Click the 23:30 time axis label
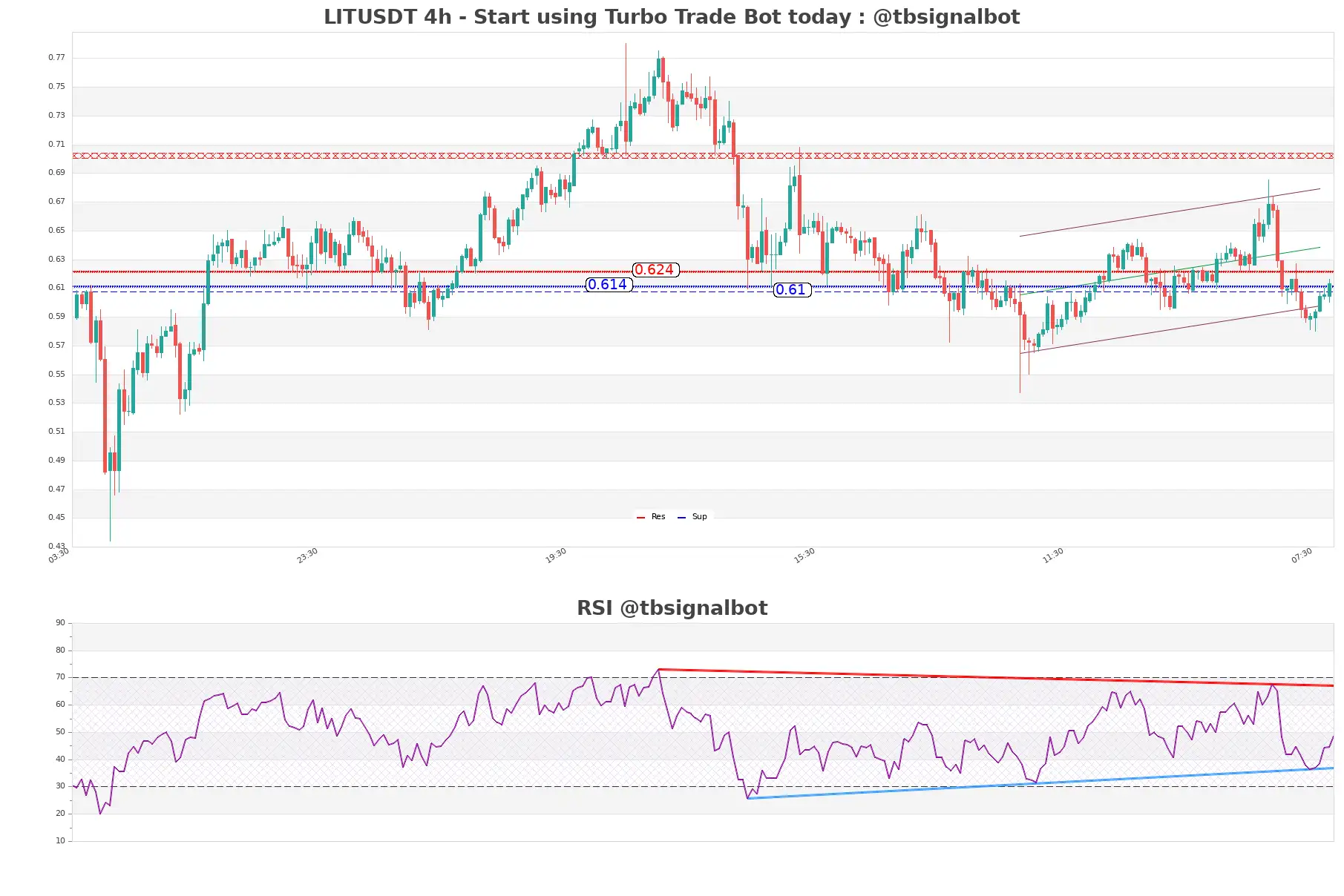Viewport: 1344px width, 896px height. pyautogui.click(x=307, y=556)
